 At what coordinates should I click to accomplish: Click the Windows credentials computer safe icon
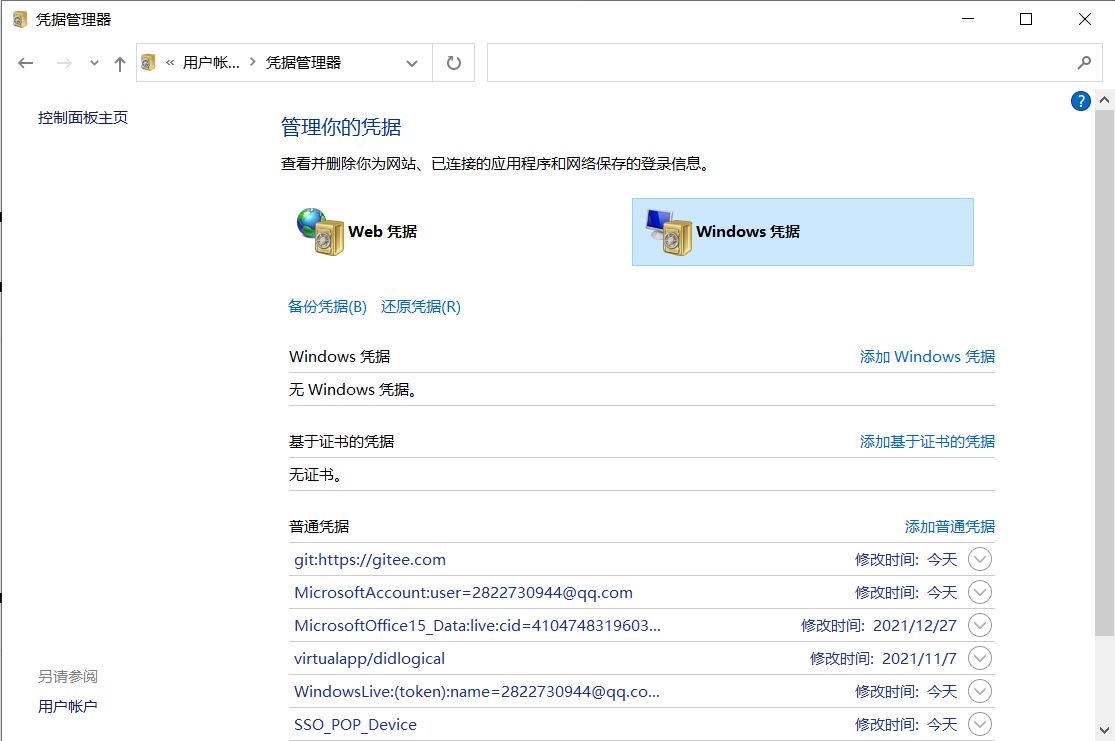click(x=668, y=232)
